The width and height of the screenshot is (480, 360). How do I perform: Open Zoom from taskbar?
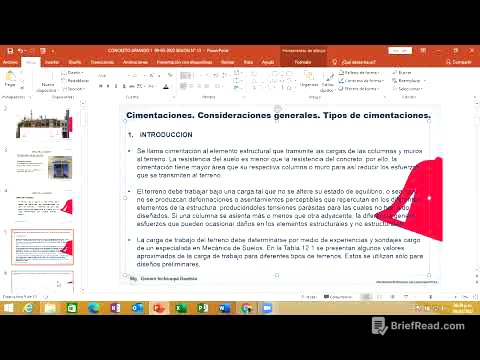click(x=267, y=308)
